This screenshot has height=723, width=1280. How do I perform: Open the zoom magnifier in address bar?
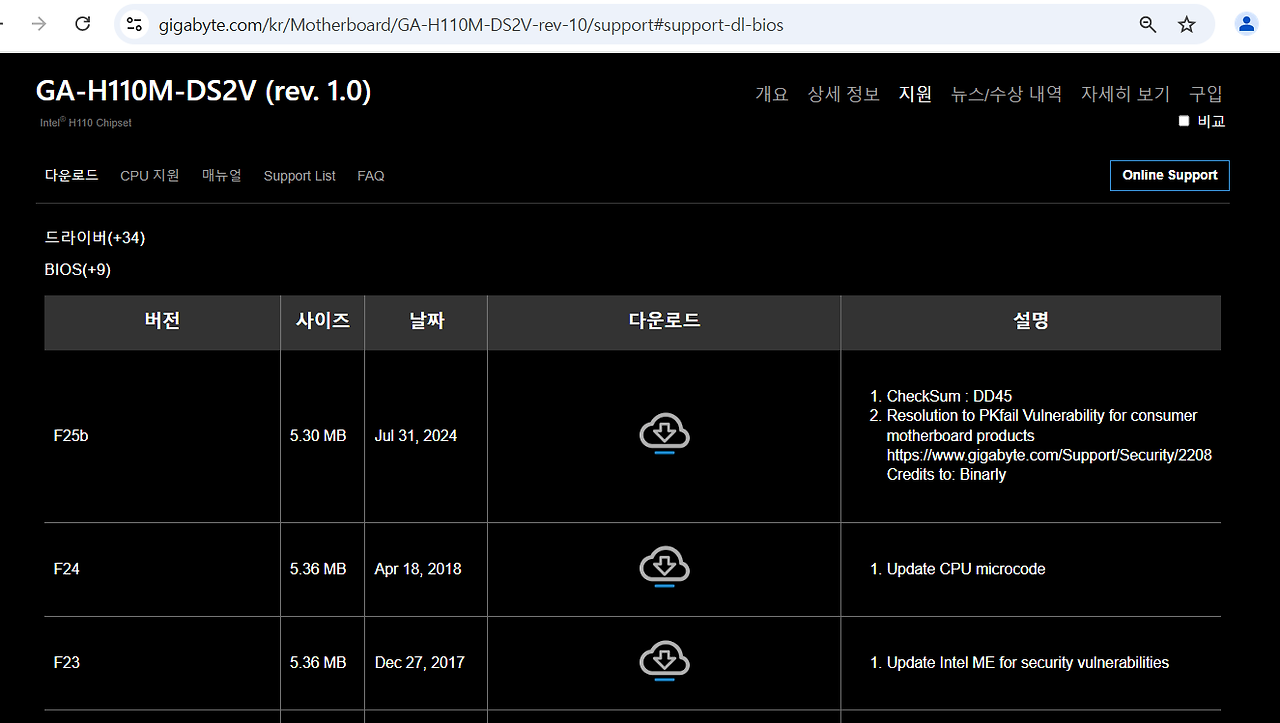coord(1148,24)
